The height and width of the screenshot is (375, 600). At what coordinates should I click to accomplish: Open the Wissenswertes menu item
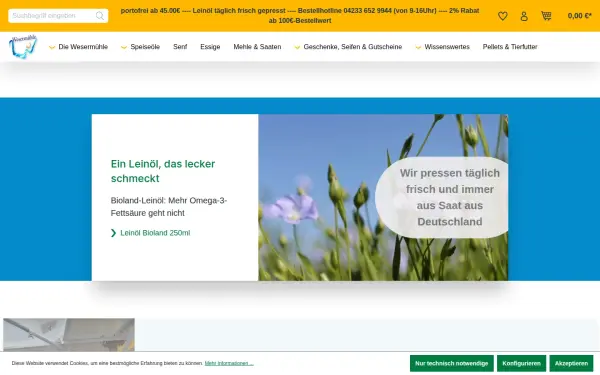click(447, 47)
